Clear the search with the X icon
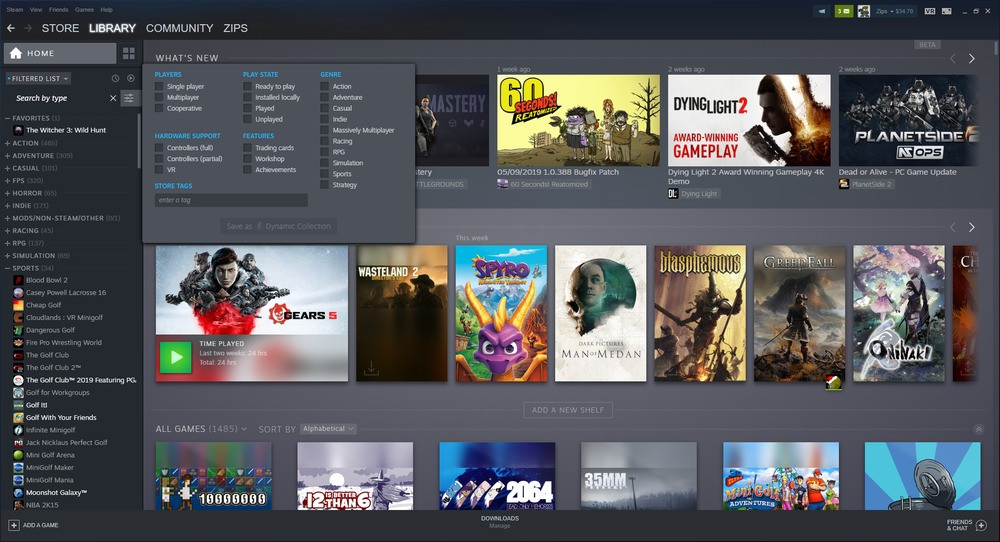 (113, 98)
